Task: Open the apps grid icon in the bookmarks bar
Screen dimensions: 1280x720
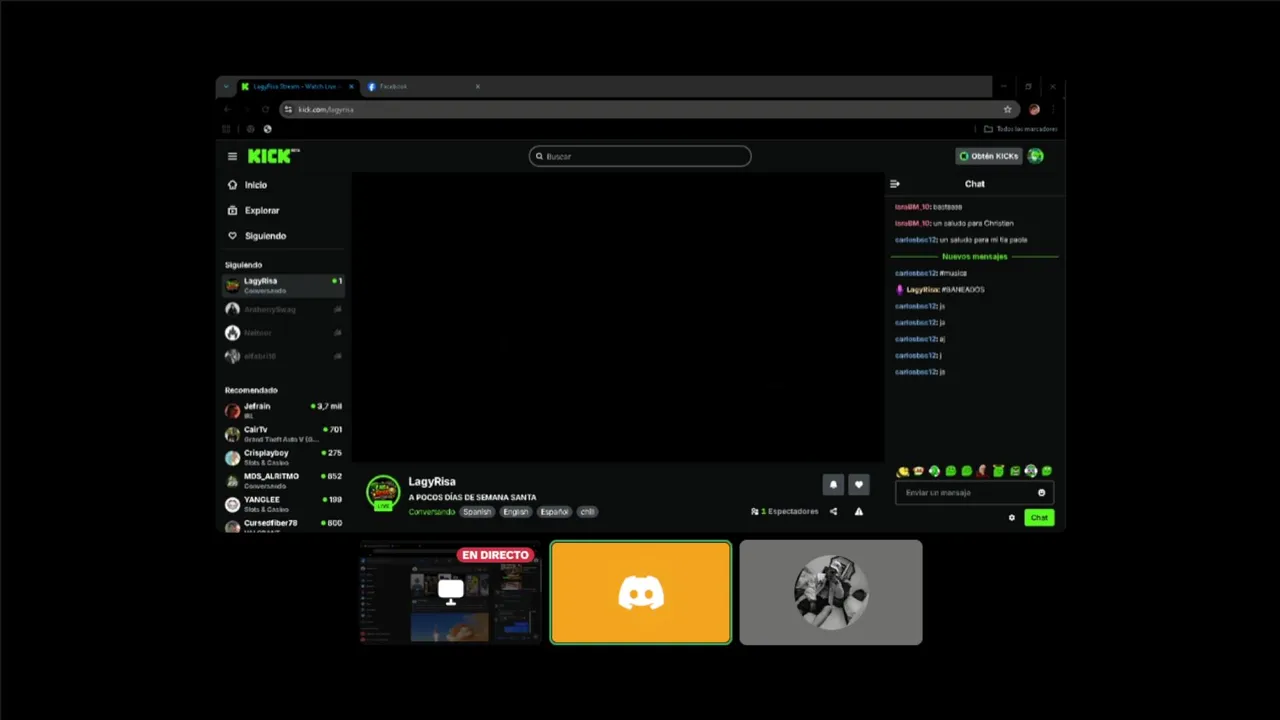Action: [x=226, y=129]
